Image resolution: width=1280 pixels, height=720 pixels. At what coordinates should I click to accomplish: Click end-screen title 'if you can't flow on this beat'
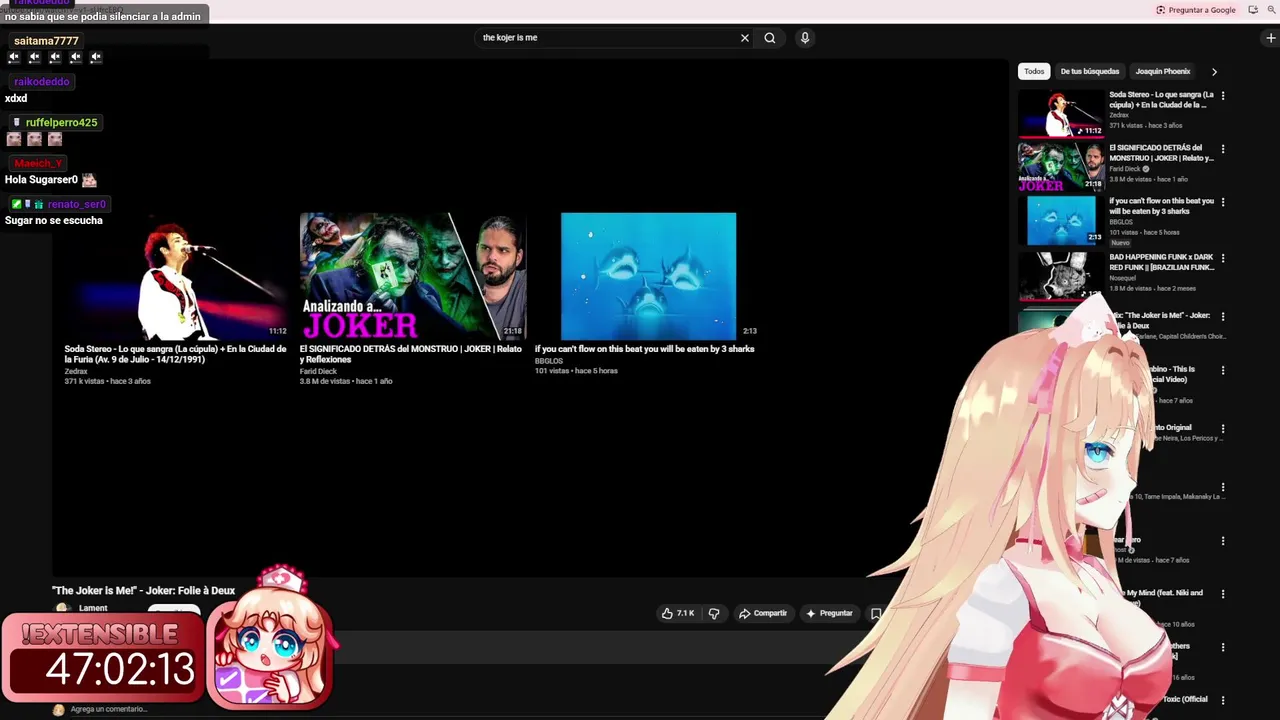click(x=644, y=349)
